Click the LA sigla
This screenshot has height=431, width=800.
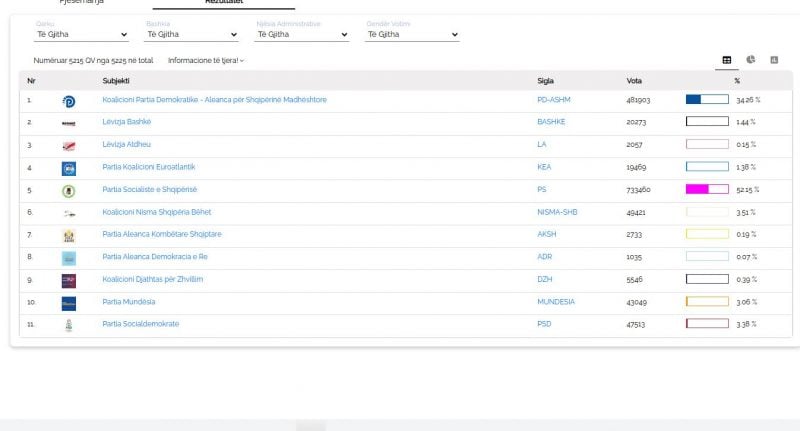[541, 144]
